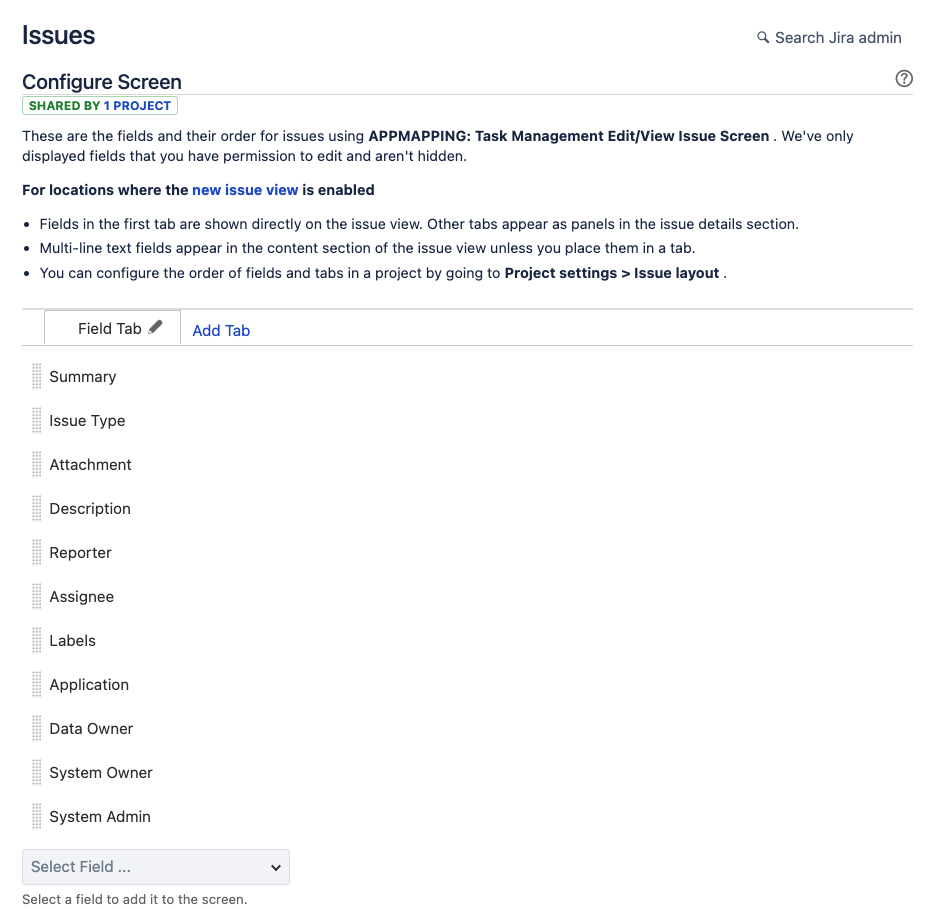Select the Assignee field row
This screenshot has width=931, height=909.
pos(81,596)
